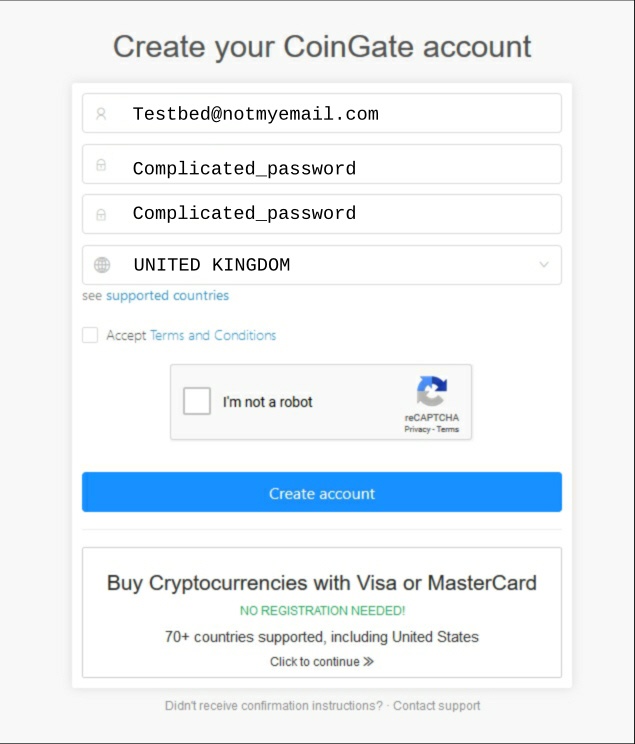Click the globe icon in country selector
This screenshot has height=744, width=635.
coord(101,265)
